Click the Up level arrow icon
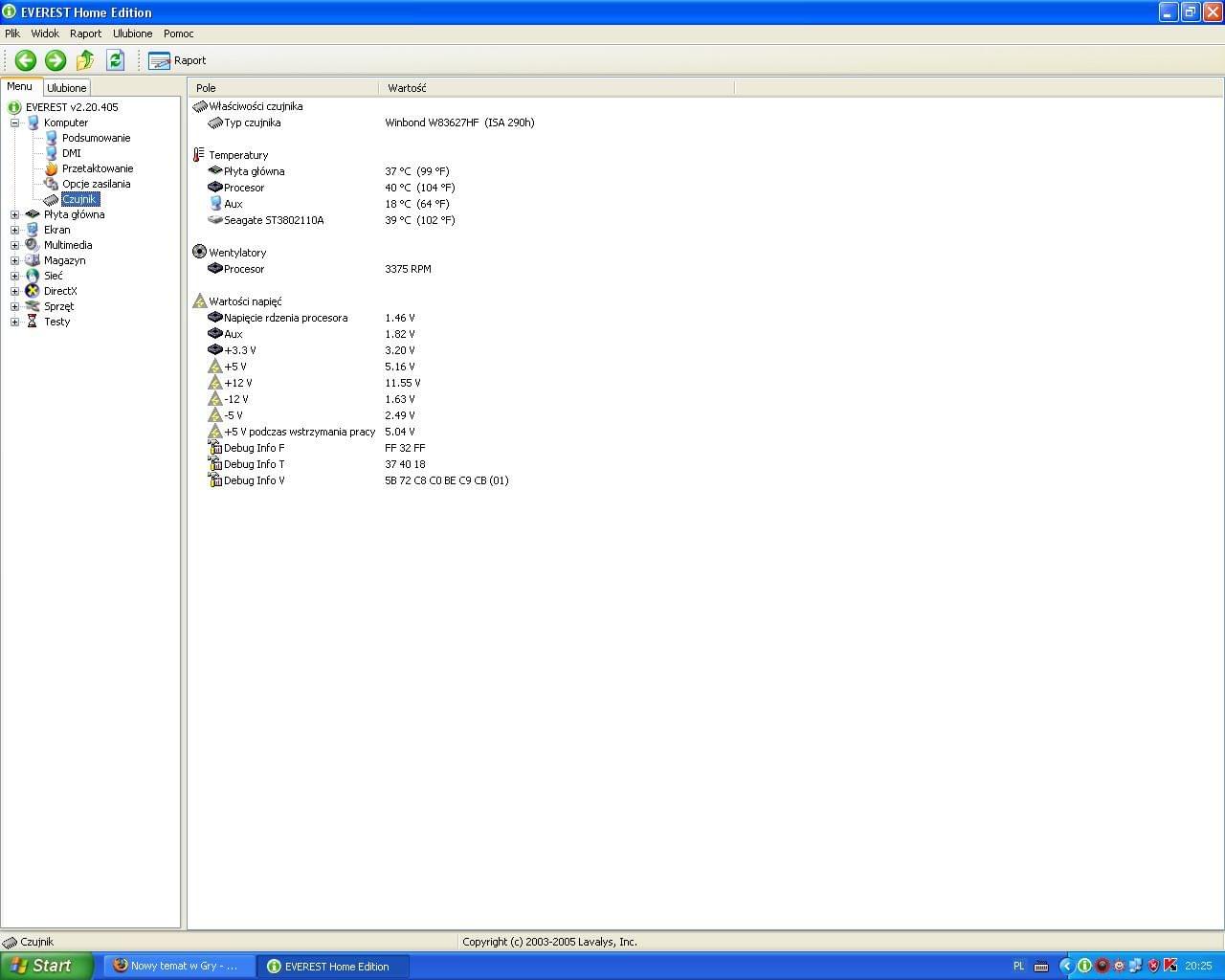1225x980 pixels. click(85, 60)
